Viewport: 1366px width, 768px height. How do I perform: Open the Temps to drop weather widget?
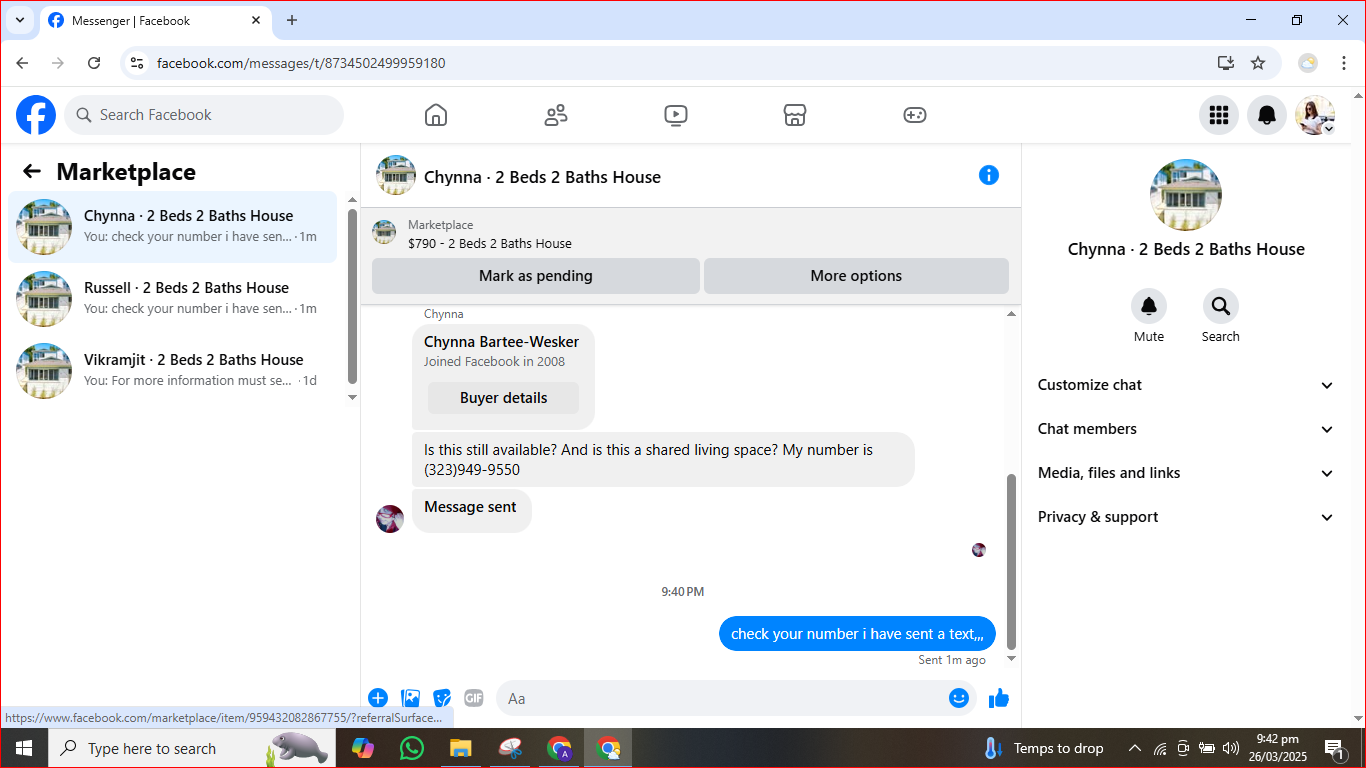[1043, 748]
